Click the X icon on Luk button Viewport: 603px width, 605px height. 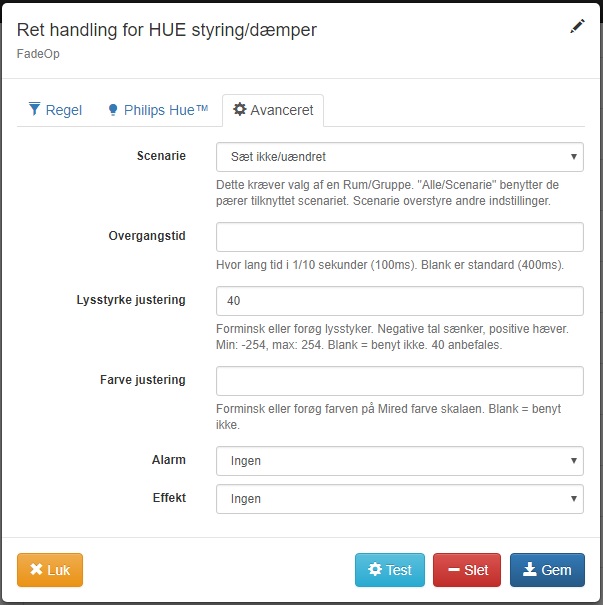(37, 570)
